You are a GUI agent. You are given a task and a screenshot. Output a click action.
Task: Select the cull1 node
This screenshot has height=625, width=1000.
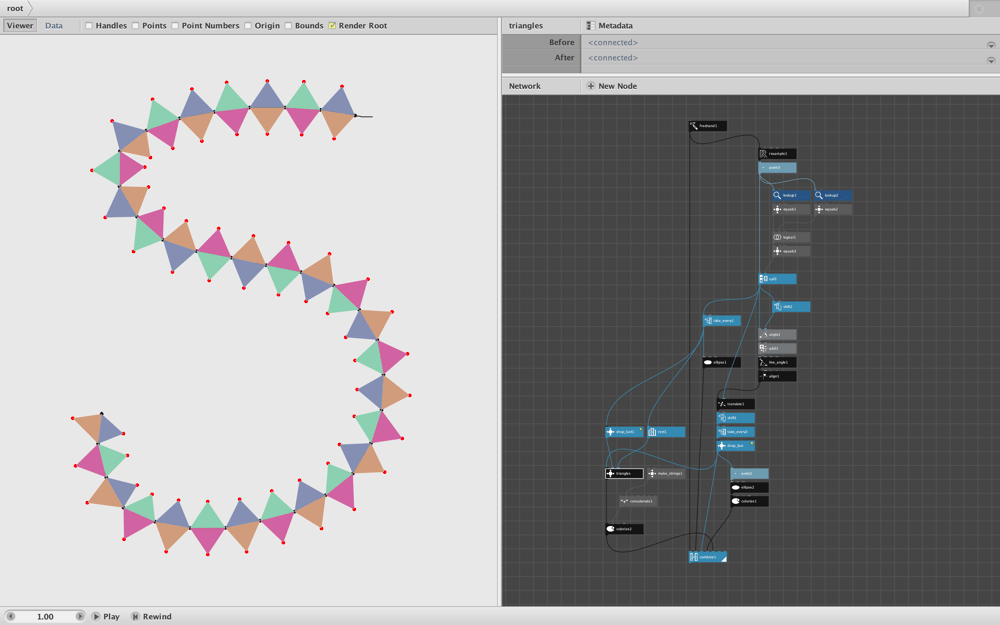click(x=777, y=279)
